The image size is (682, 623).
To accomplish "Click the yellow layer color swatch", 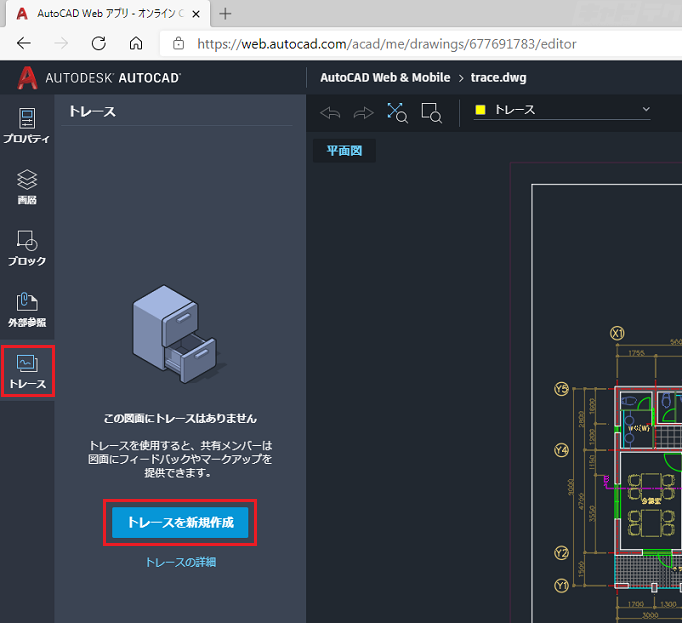I will coord(481,110).
